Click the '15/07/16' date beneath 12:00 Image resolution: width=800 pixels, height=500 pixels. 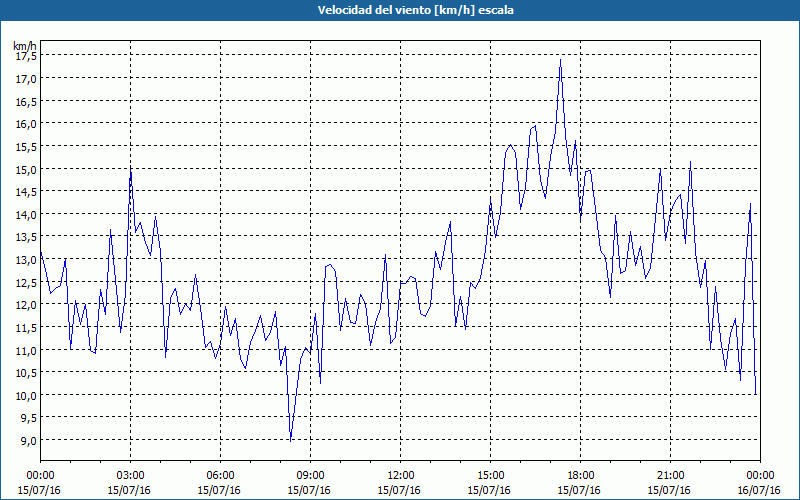pyautogui.click(x=399, y=490)
